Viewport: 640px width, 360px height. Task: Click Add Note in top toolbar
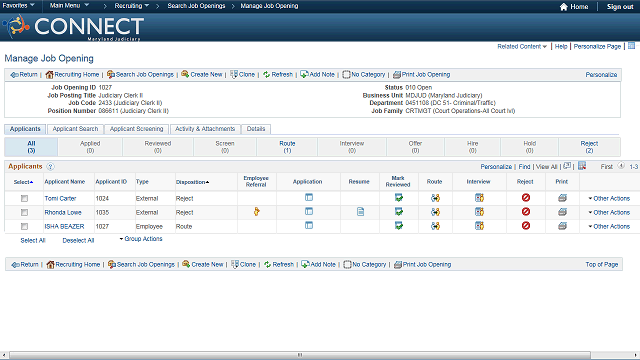click(x=318, y=75)
